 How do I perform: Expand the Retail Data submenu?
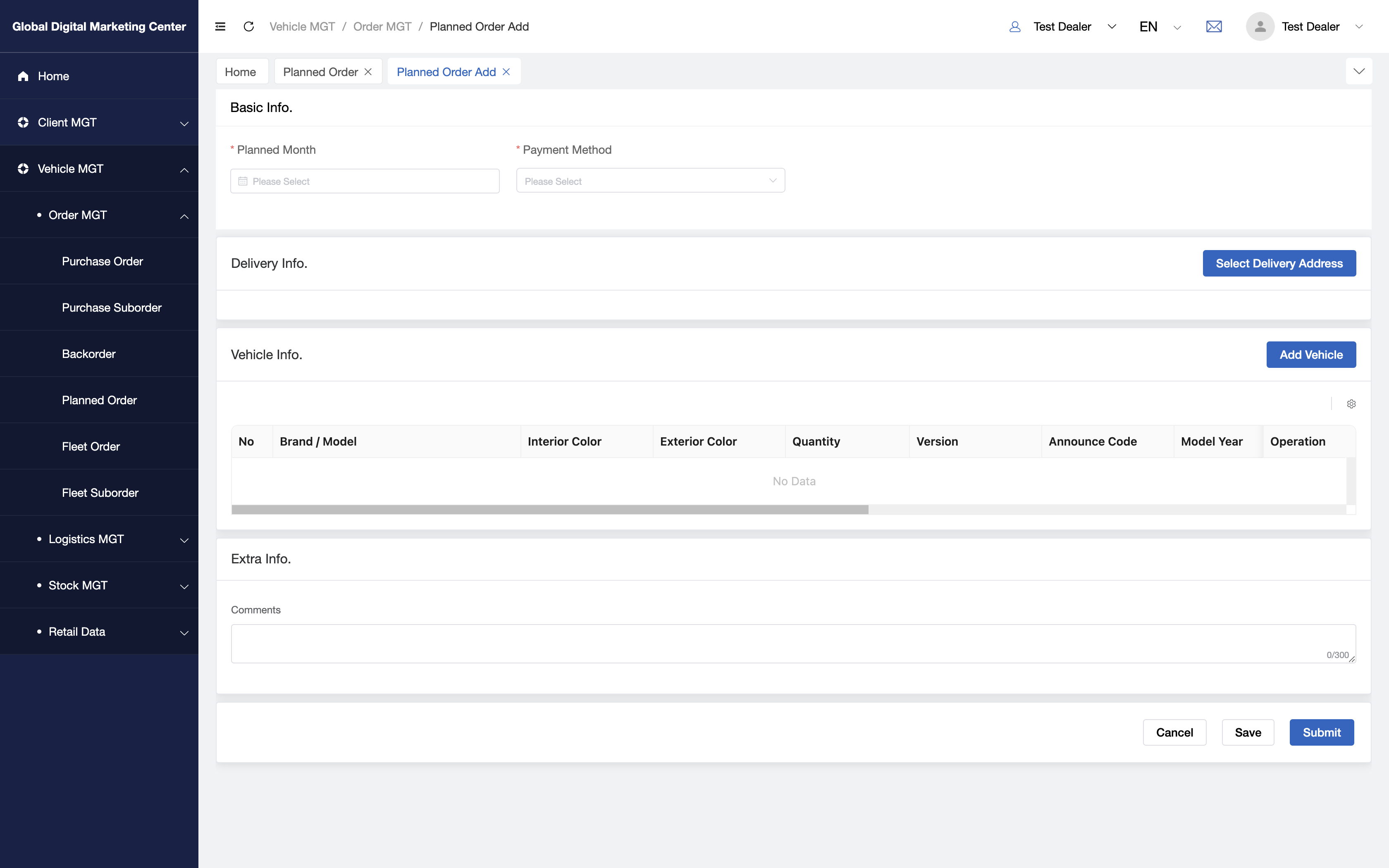click(184, 633)
